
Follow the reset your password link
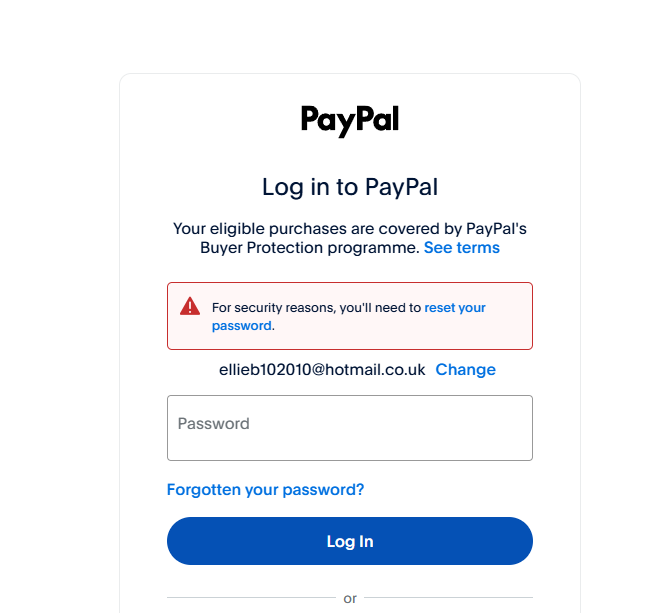pyautogui.click(x=455, y=307)
